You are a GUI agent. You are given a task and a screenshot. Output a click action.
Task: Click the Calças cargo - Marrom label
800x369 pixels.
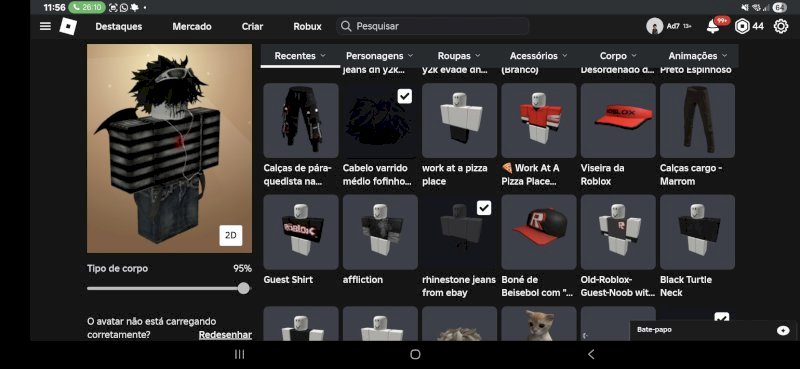691,175
